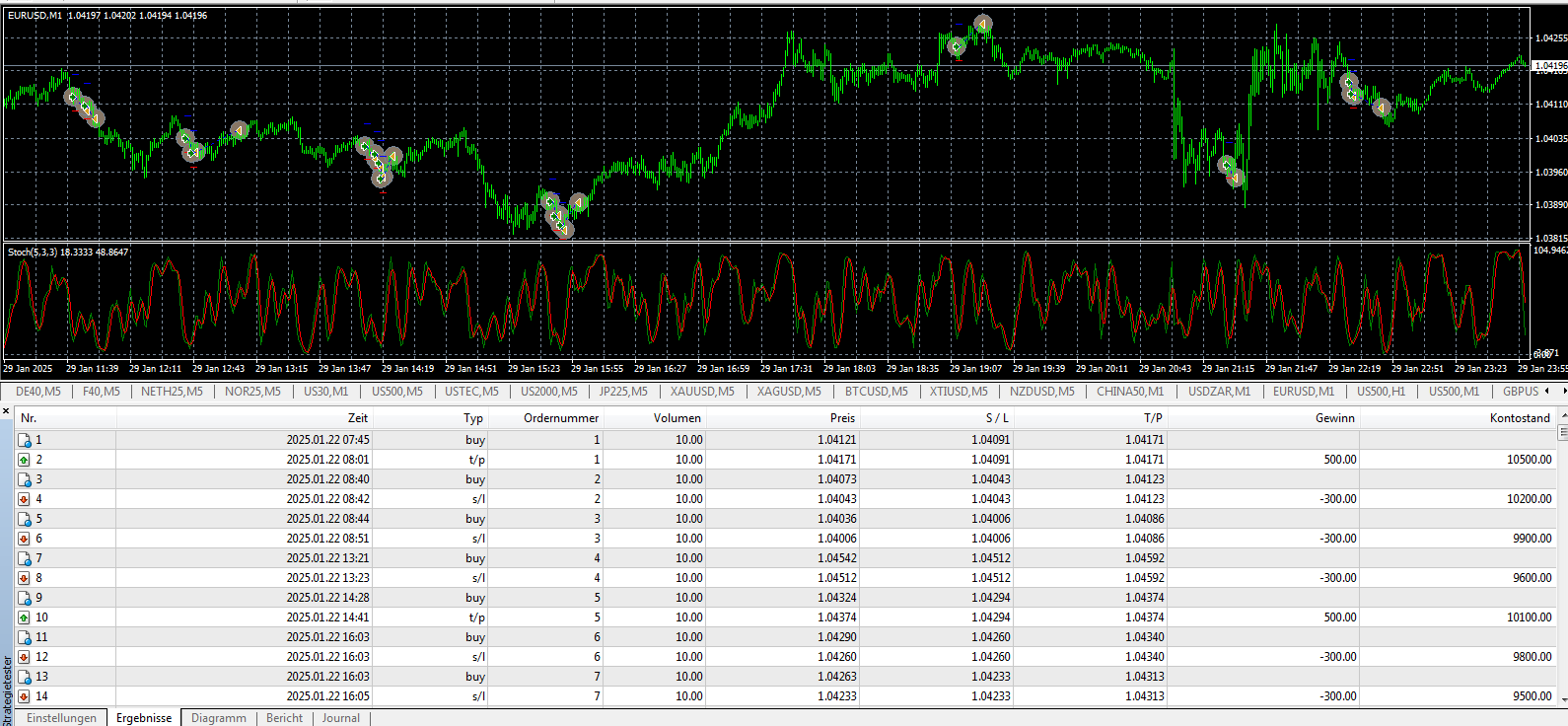
Task: Open the Ergebnisse tab
Action: pos(144,718)
